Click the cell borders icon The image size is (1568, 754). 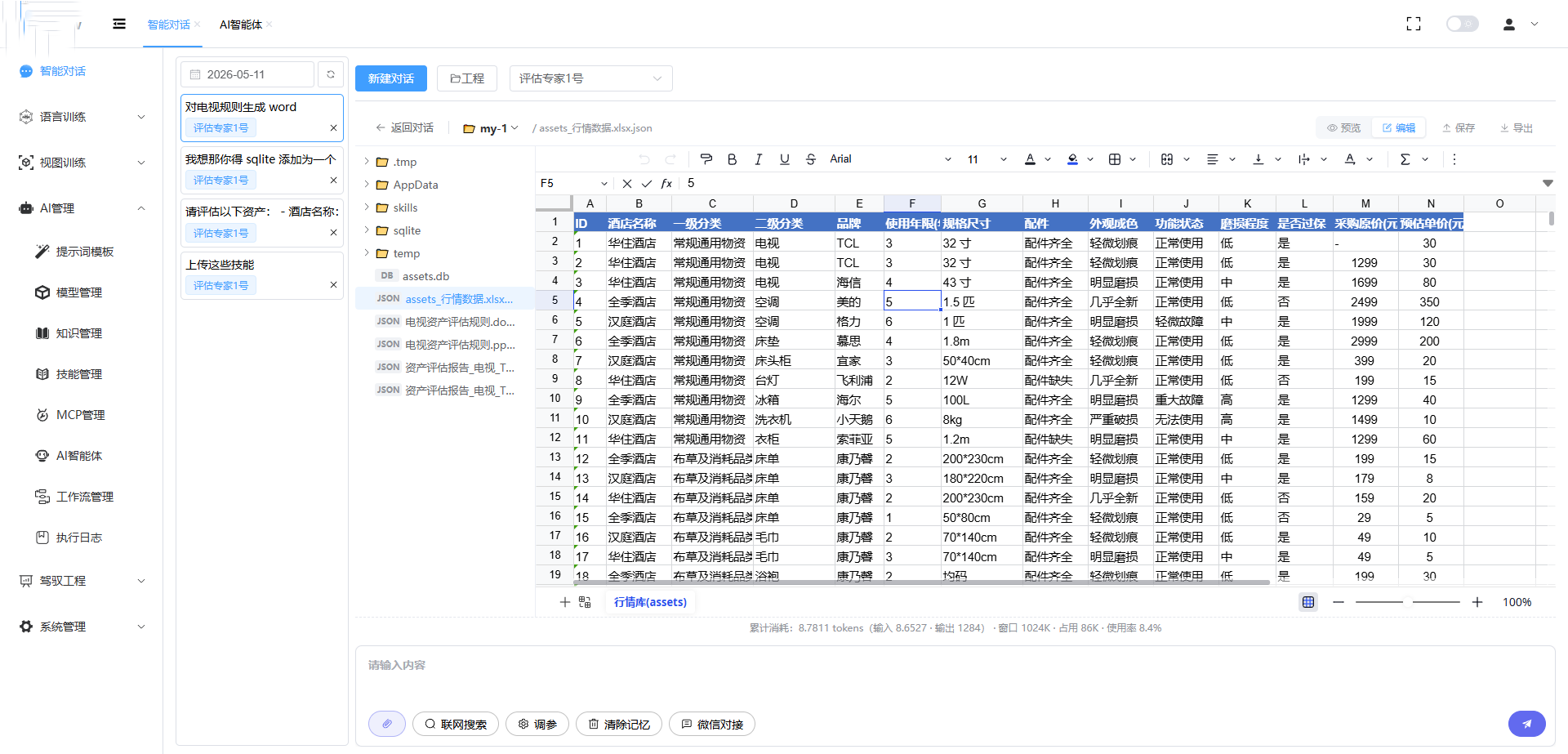1115,159
